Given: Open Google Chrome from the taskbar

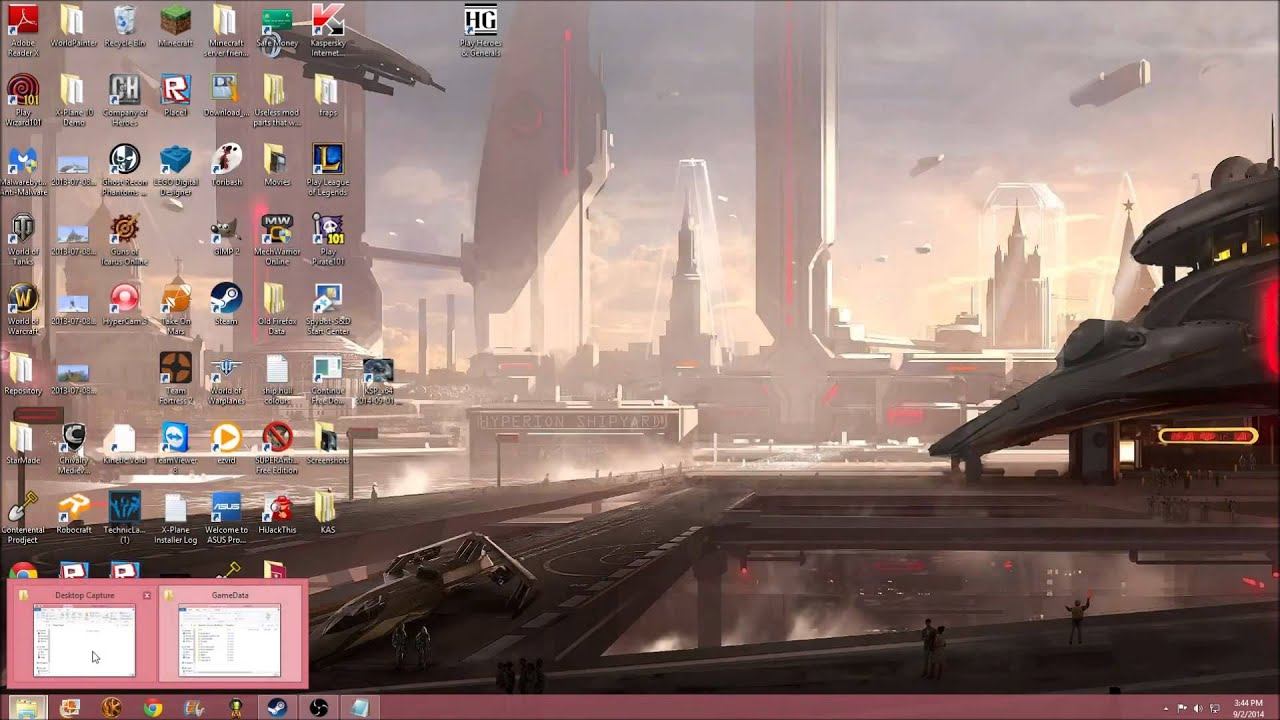Looking at the screenshot, I should click(152, 708).
